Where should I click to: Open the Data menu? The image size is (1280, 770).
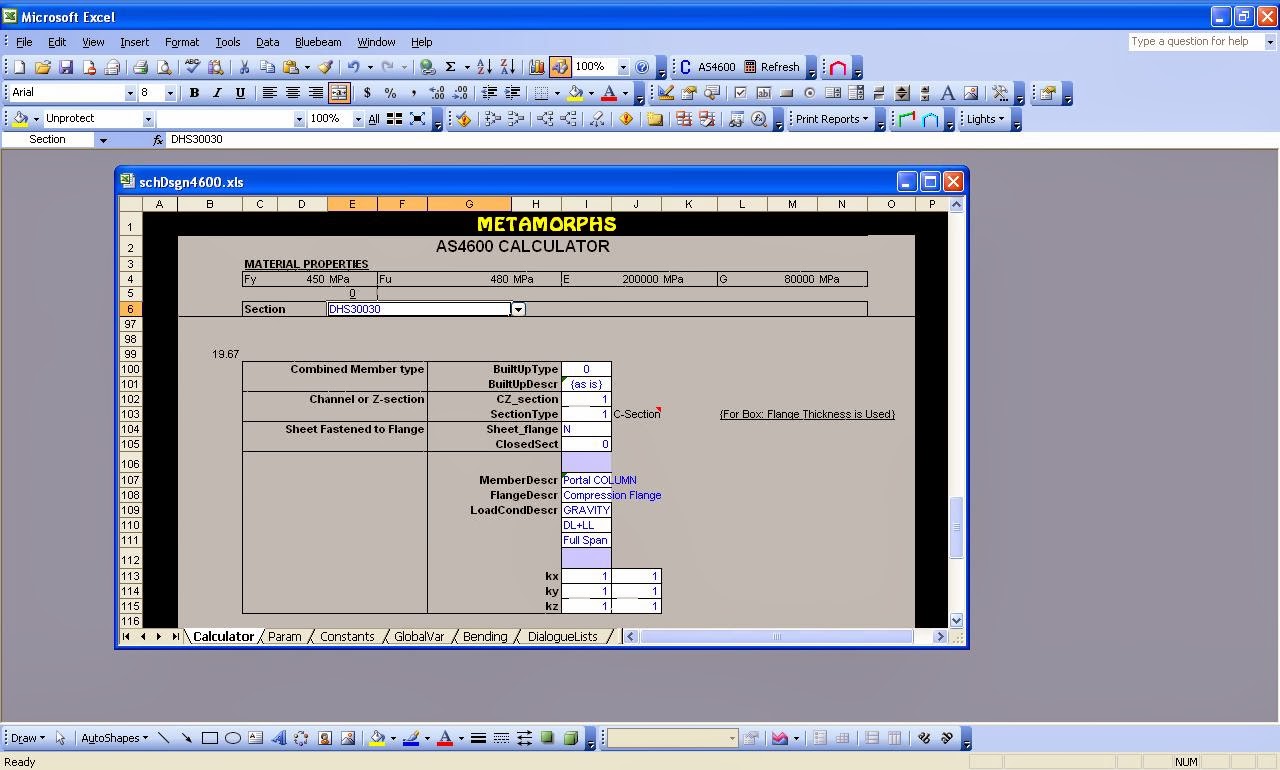(x=267, y=42)
